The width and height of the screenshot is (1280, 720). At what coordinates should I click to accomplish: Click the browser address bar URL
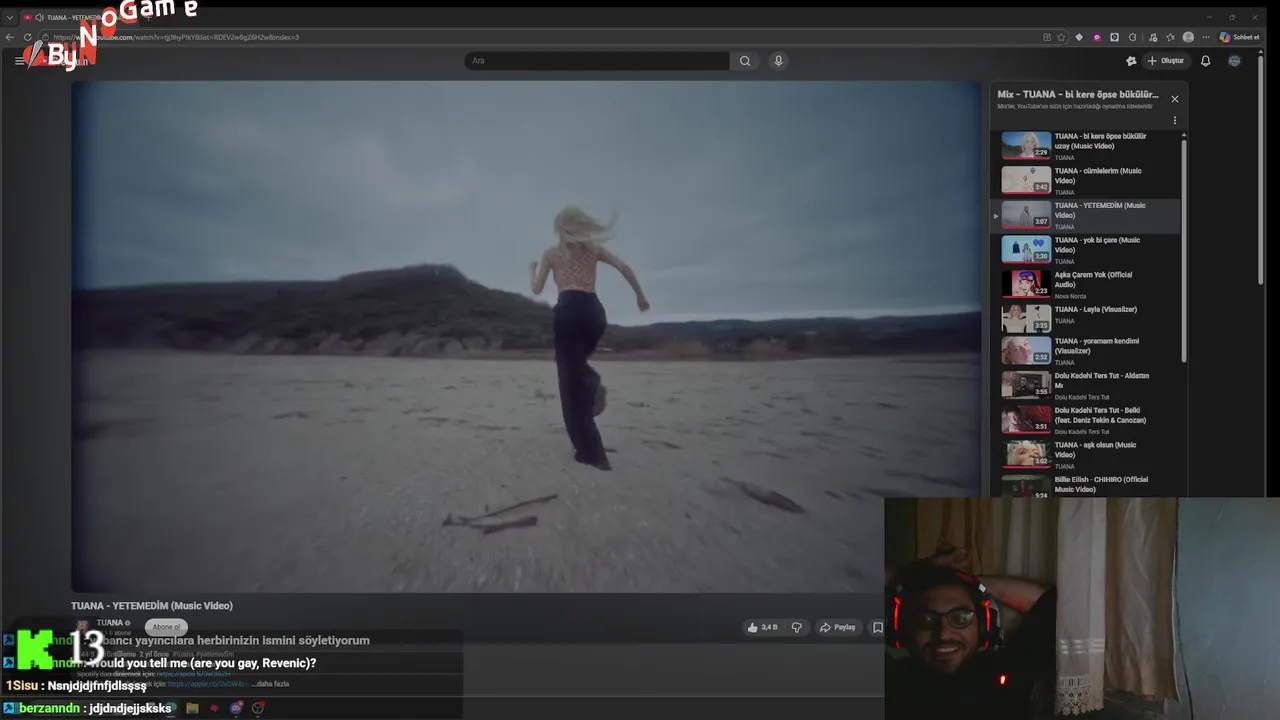click(175, 37)
